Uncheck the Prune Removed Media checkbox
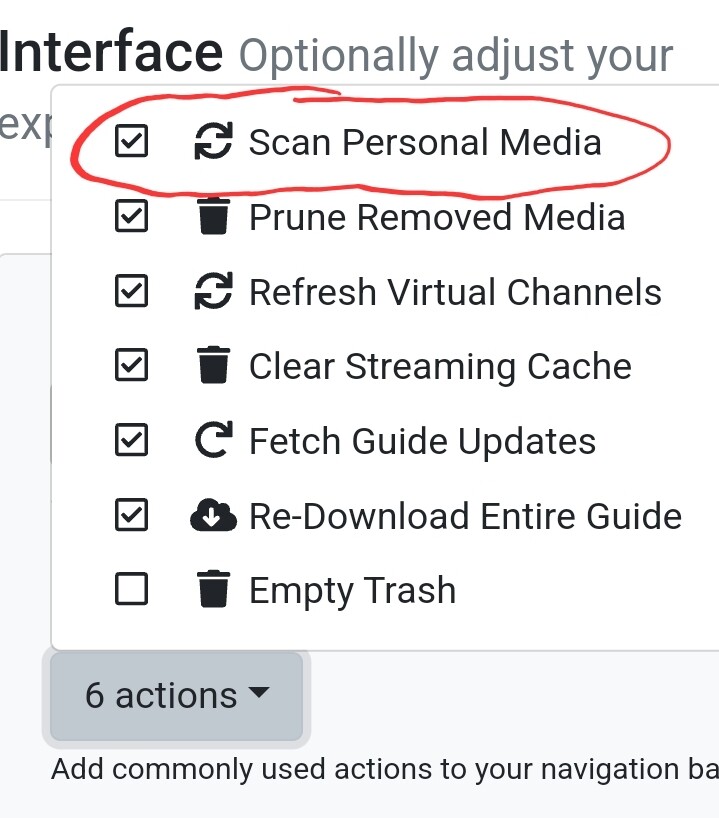The image size is (719, 818). pyautogui.click(x=132, y=218)
